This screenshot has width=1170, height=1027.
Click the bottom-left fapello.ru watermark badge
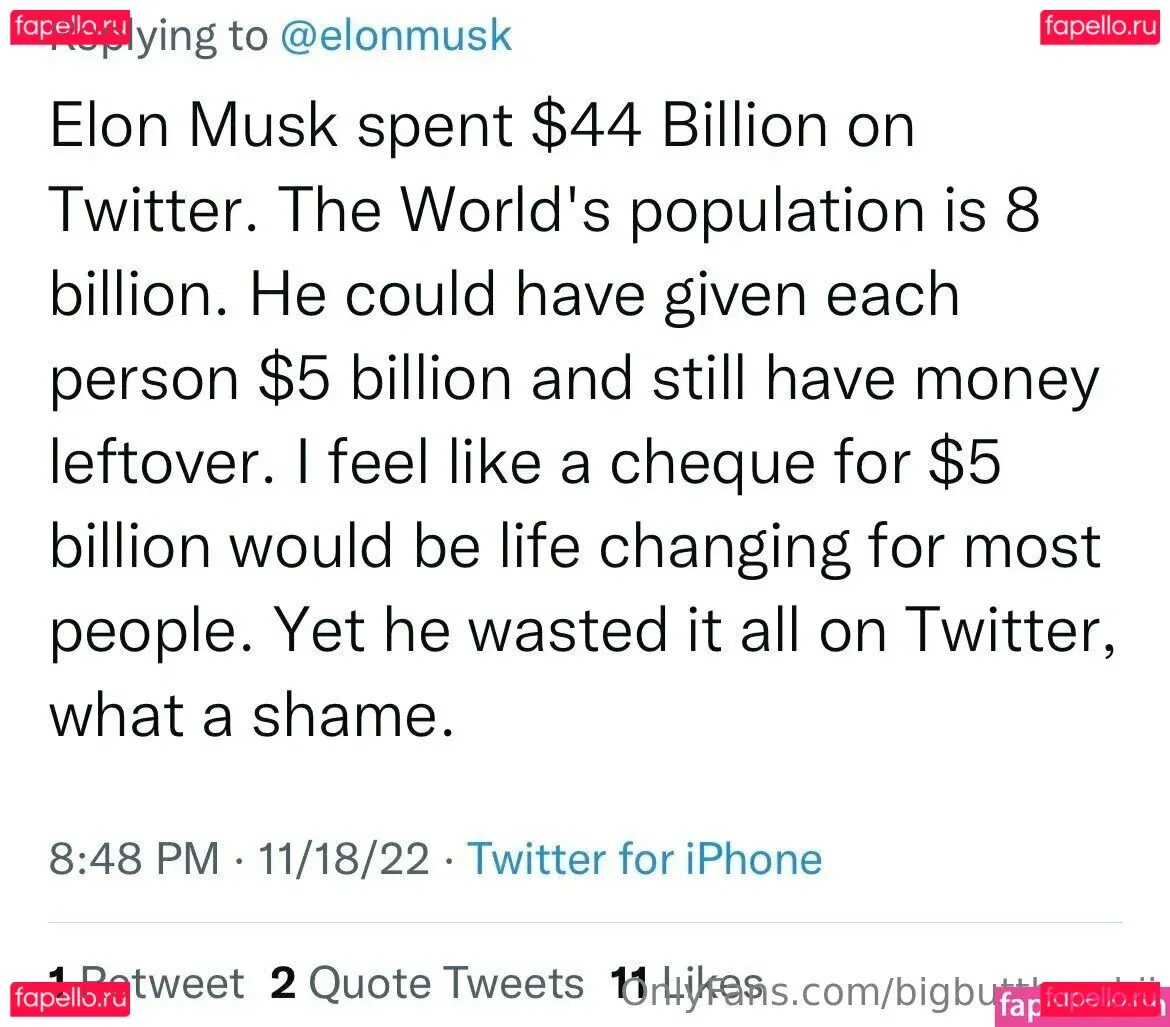pos(70,998)
